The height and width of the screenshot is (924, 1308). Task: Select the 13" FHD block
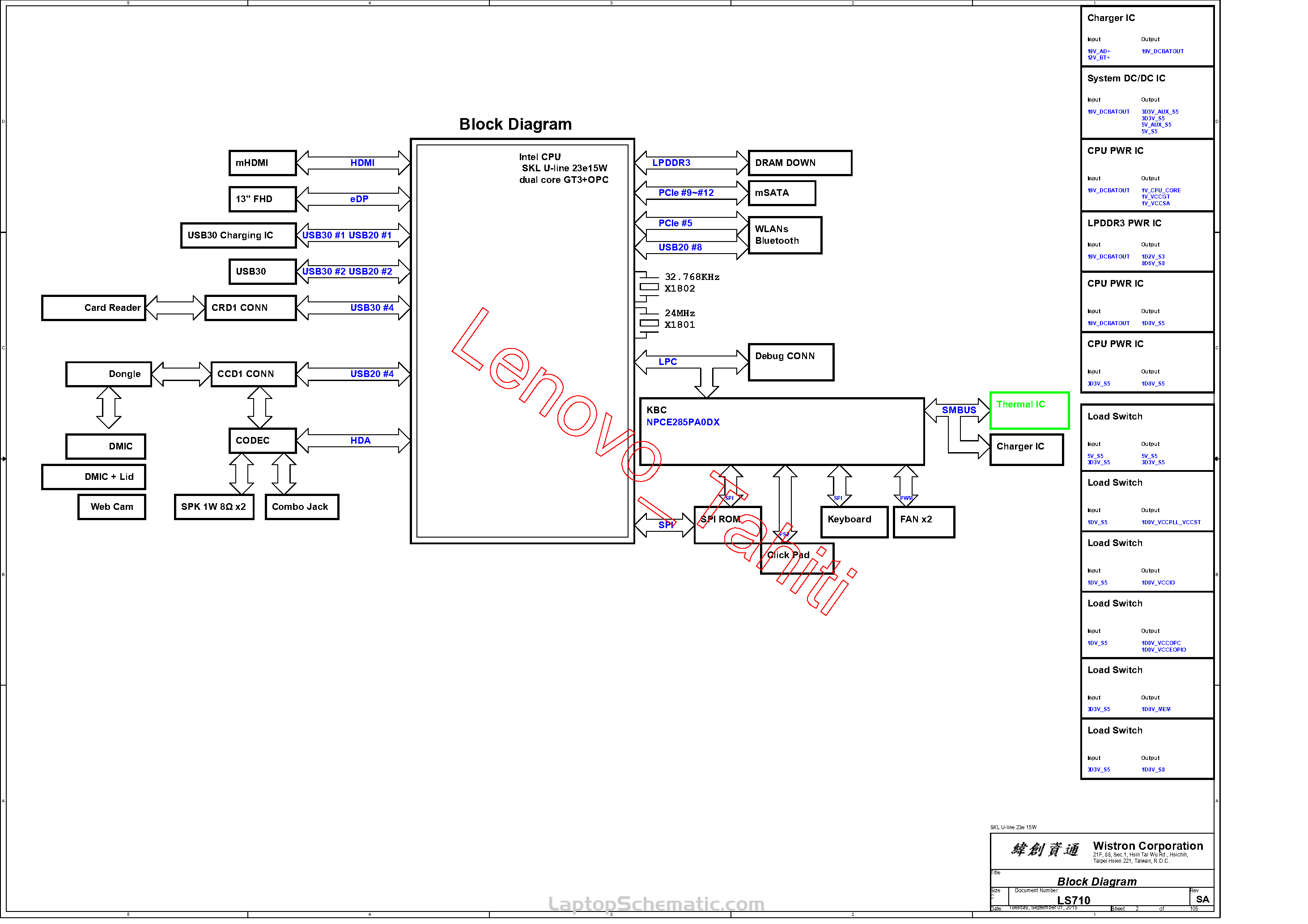click(263, 199)
